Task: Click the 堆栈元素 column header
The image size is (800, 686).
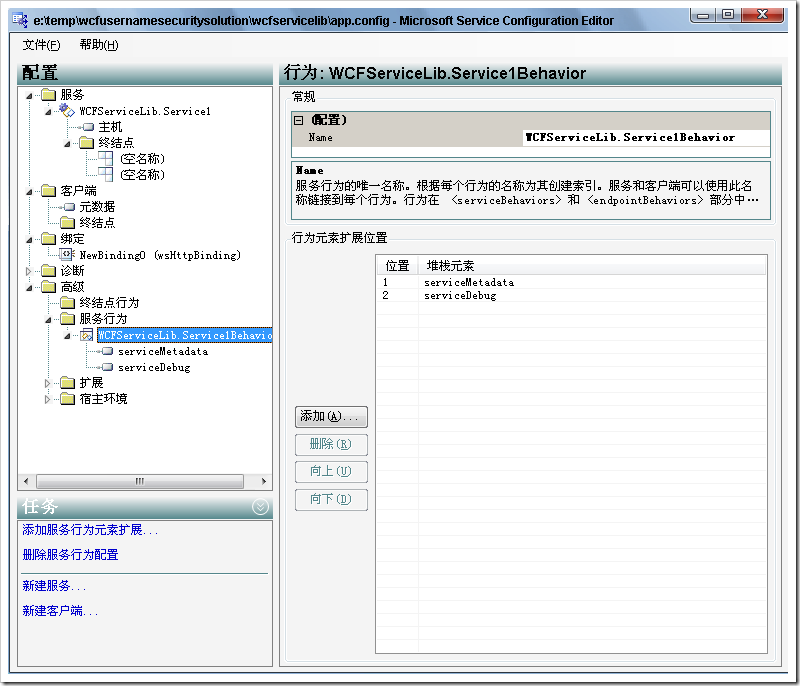Action: click(x=592, y=266)
